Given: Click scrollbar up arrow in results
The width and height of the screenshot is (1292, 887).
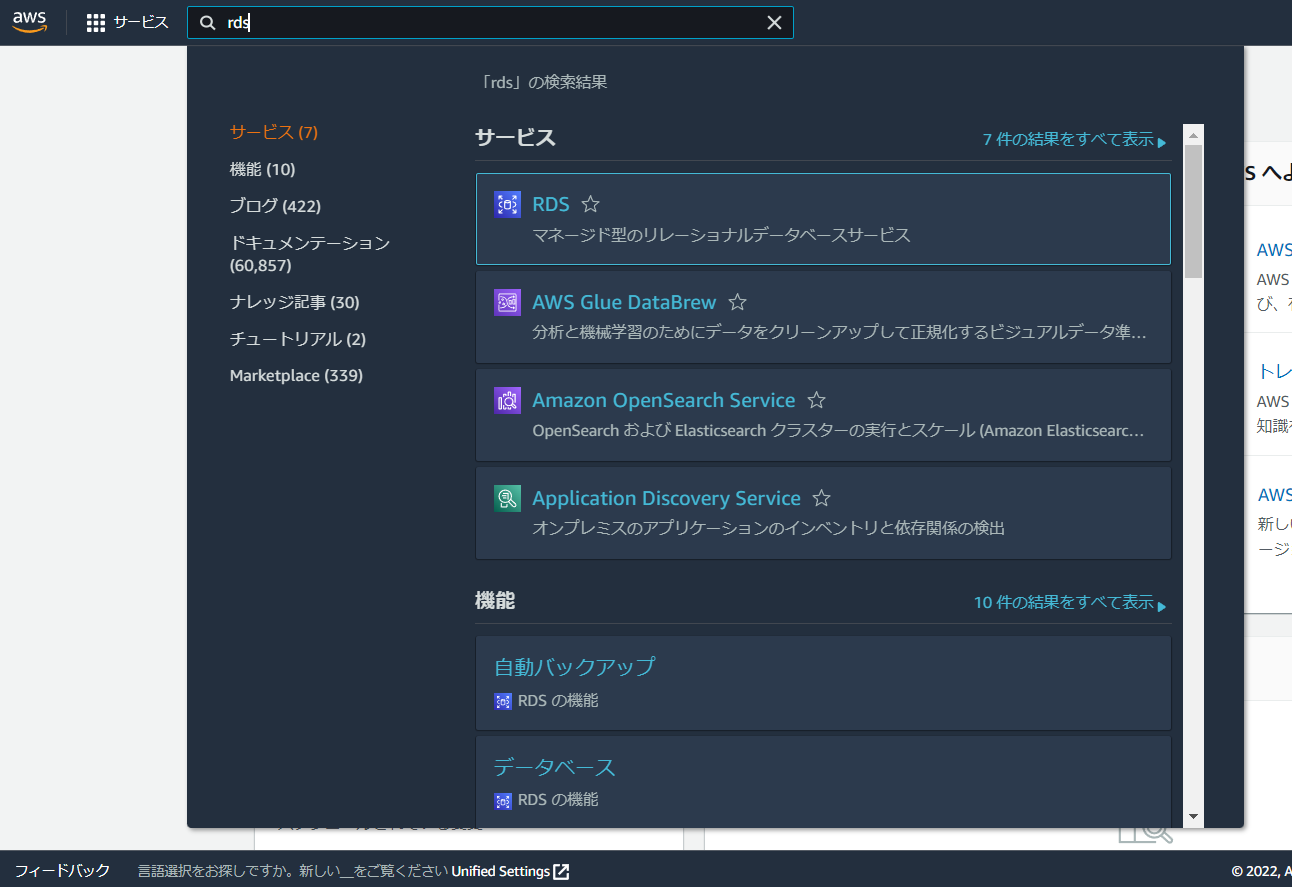Looking at the screenshot, I should click(1193, 133).
